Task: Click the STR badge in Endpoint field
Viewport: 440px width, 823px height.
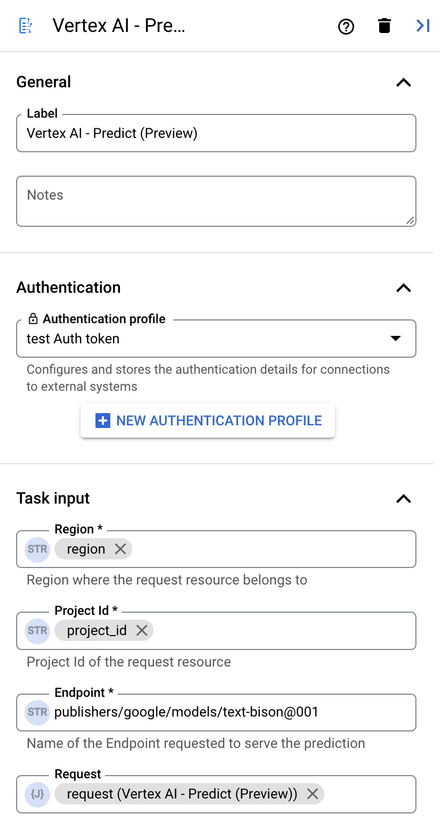Action: click(x=37, y=712)
